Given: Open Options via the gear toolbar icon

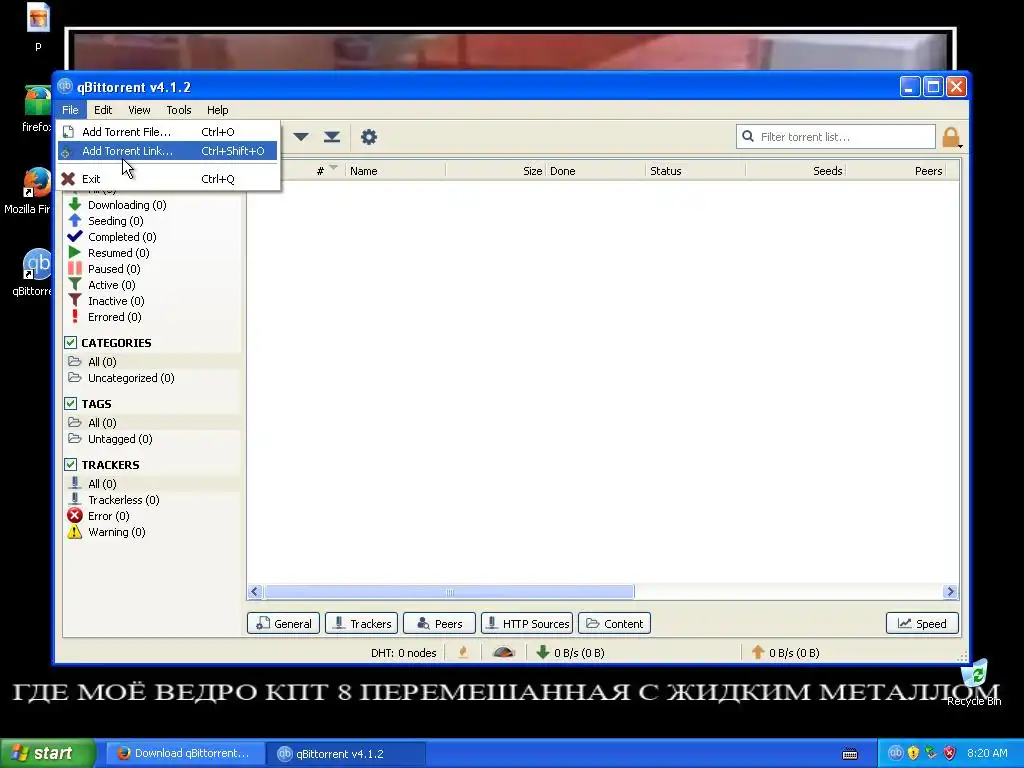Looking at the screenshot, I should tap(369, 137).
